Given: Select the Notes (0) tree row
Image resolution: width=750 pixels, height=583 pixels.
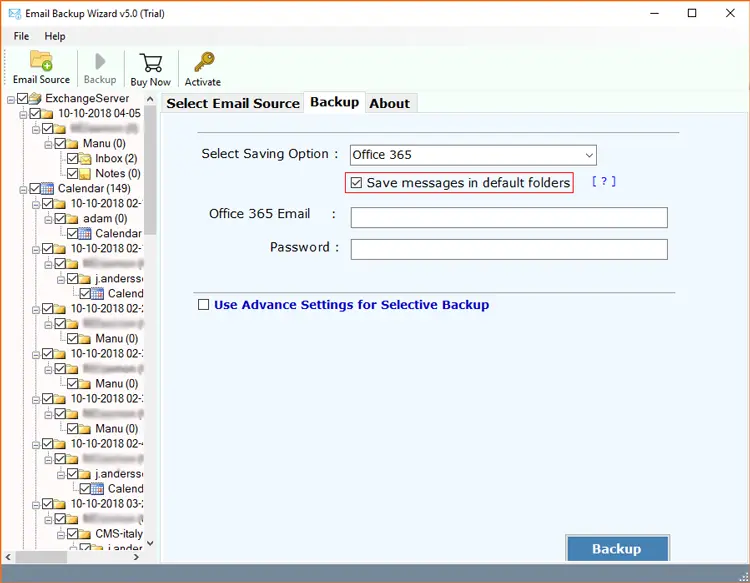Looking at the screenshot, I should 118,173.
